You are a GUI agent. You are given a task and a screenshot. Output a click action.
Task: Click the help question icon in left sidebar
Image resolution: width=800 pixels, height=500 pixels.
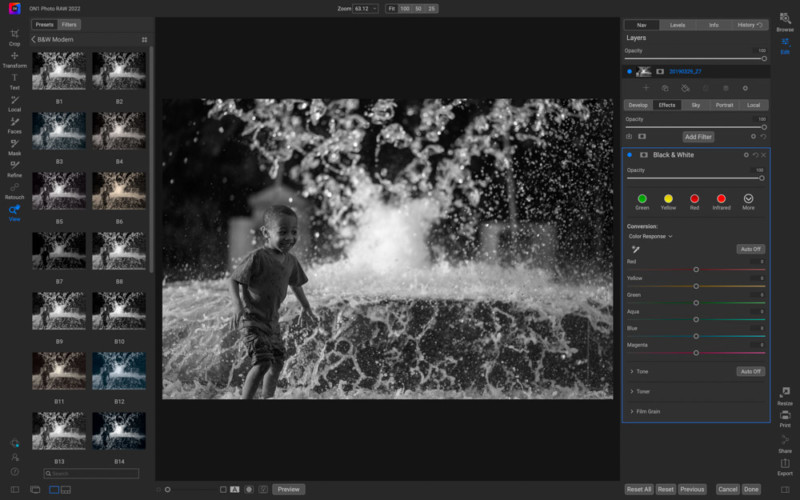(x=15, y=471)
